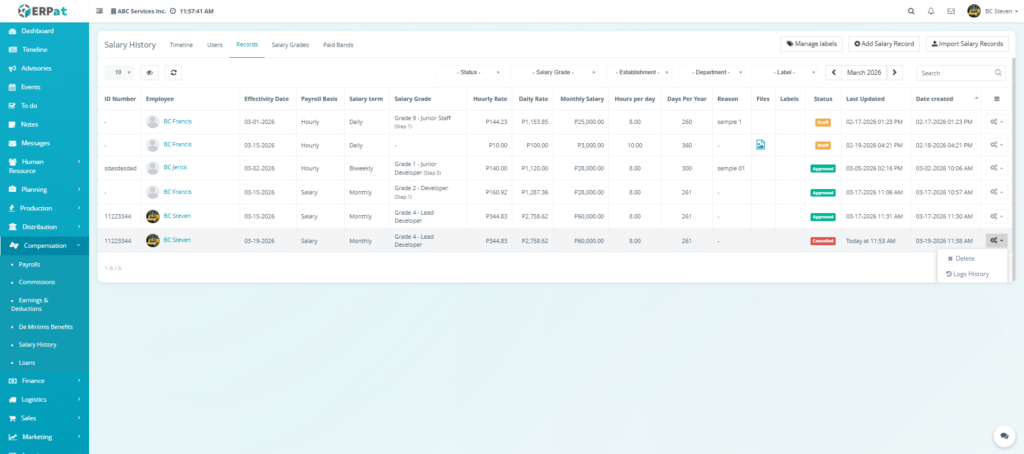Expand the Salary Grade filter dropdown
This screenshot has width=1024, height=454.
pos(556,73)
